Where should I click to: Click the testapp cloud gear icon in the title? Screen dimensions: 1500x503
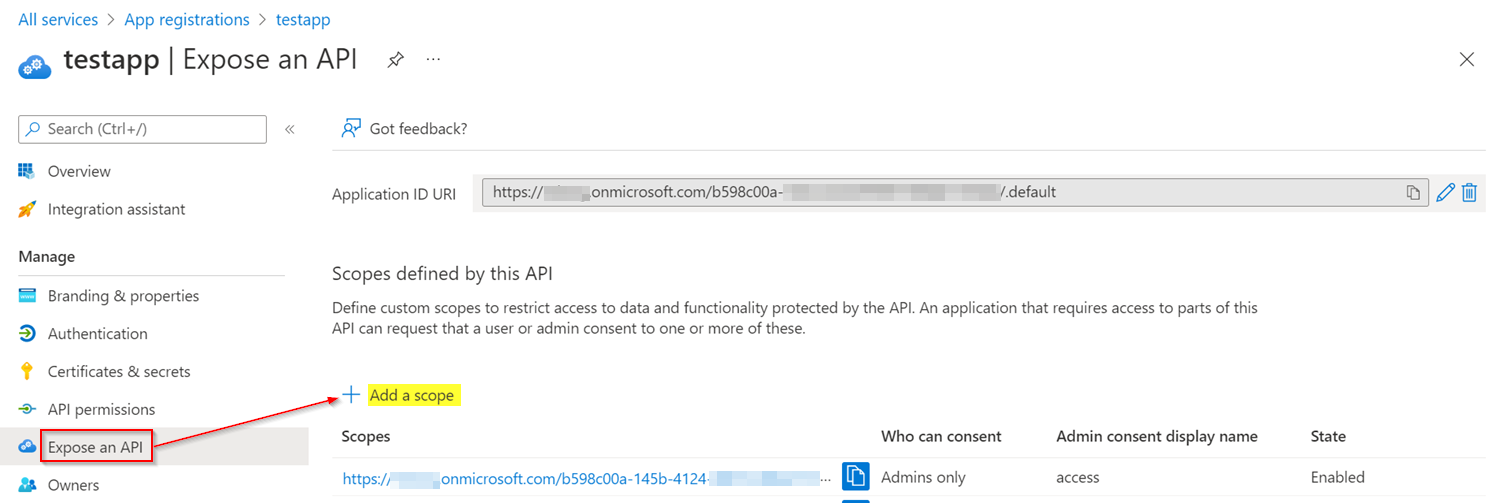click(x=35, y=66)
